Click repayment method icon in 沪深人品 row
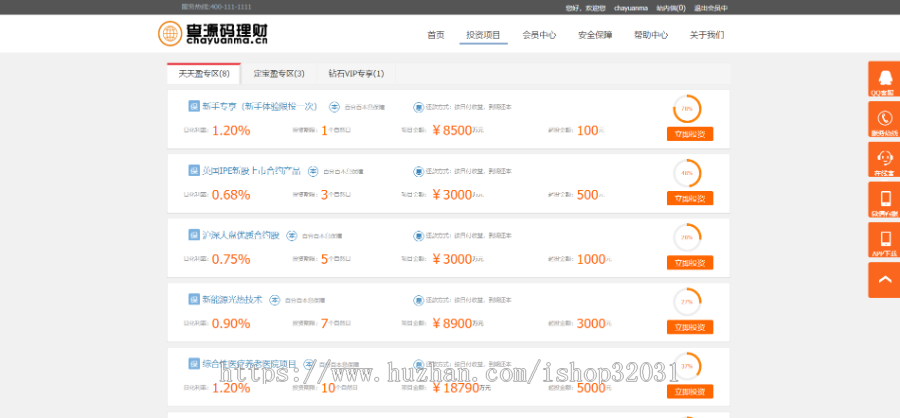 click(418, 235)
